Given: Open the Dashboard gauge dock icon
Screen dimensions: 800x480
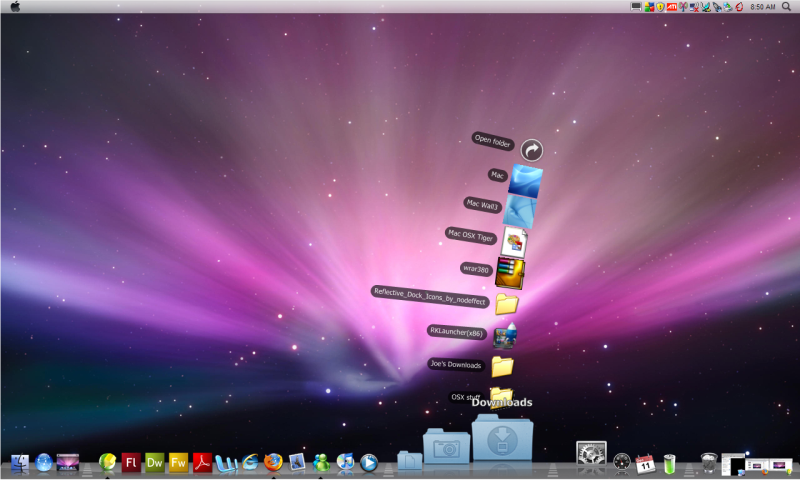Looking at the screenshot, I should 622,462.
